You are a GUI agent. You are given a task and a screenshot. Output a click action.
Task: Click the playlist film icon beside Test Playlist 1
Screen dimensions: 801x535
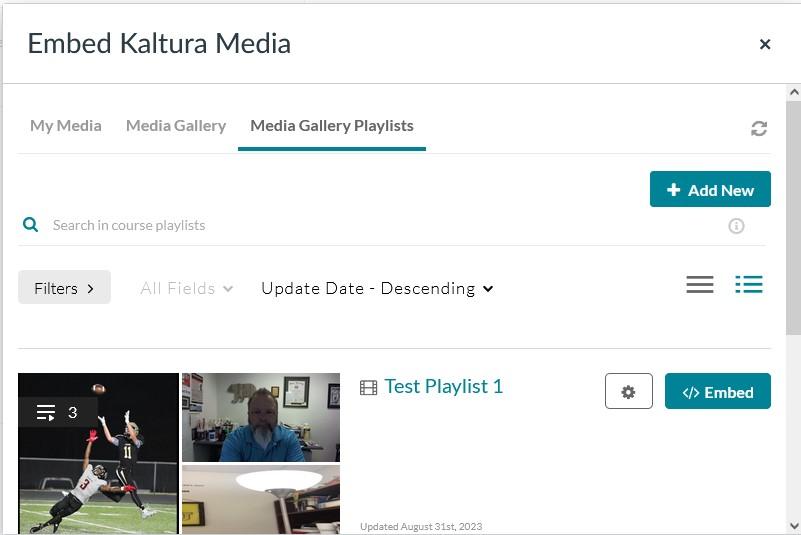[368, 388]
